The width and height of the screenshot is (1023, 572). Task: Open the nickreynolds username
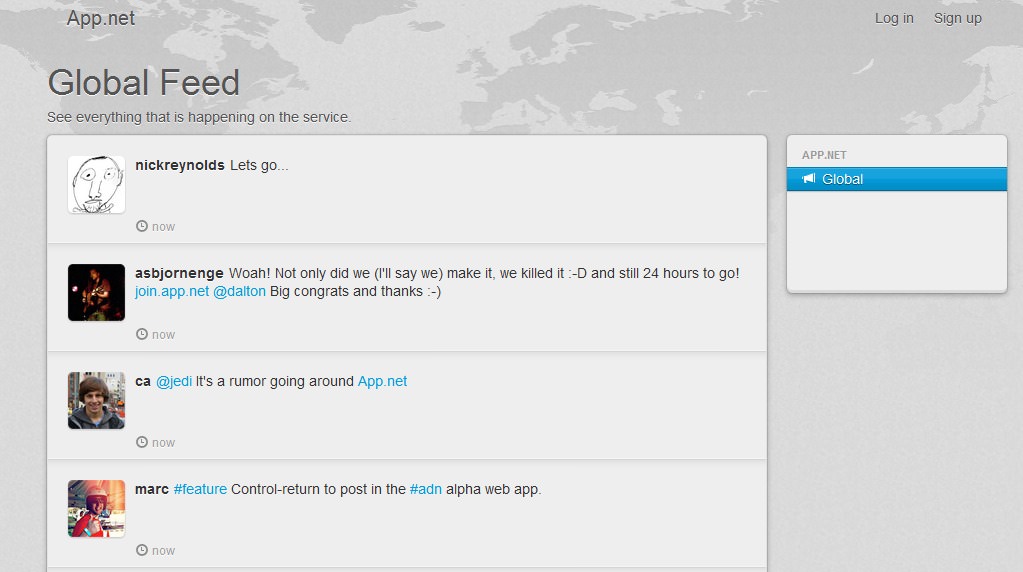[x=179, y=166]
